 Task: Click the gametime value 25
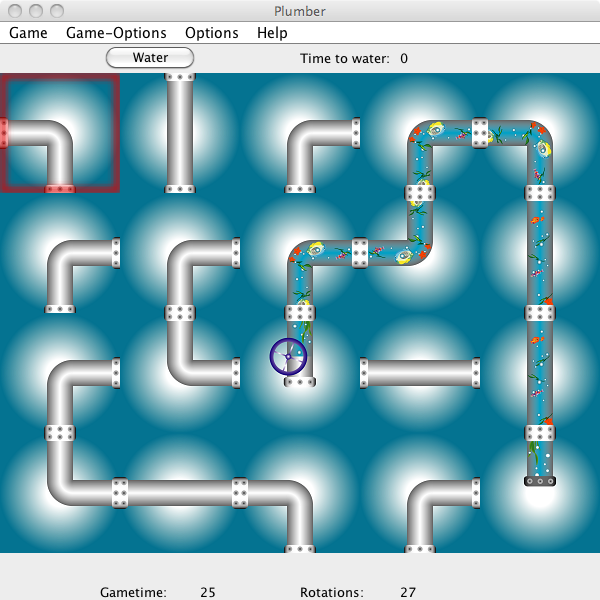click(208, 592)
